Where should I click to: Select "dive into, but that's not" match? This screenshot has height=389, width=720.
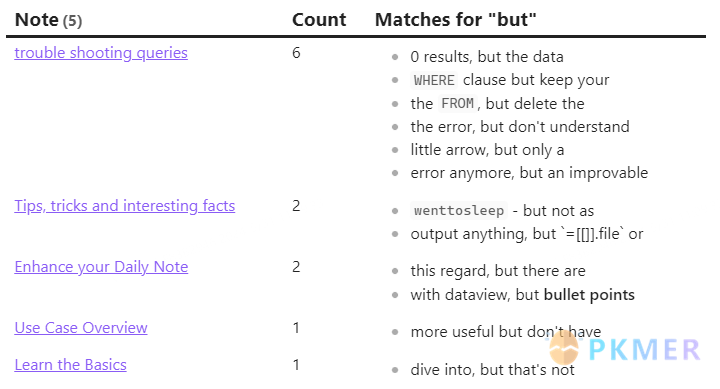point(492,370)
